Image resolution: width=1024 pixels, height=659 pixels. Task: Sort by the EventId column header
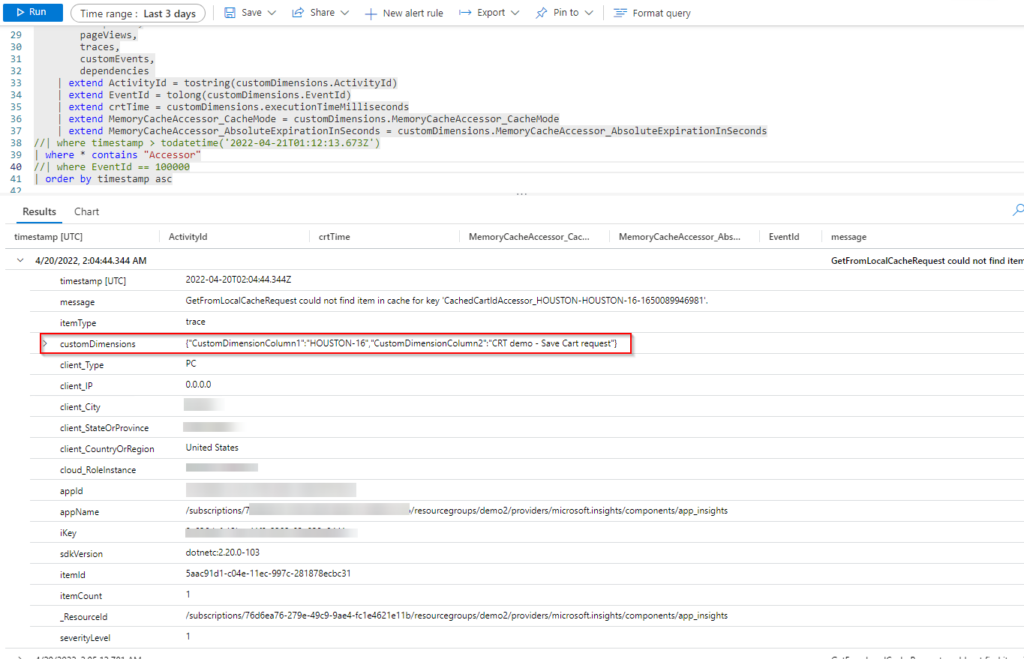(784, 237)
